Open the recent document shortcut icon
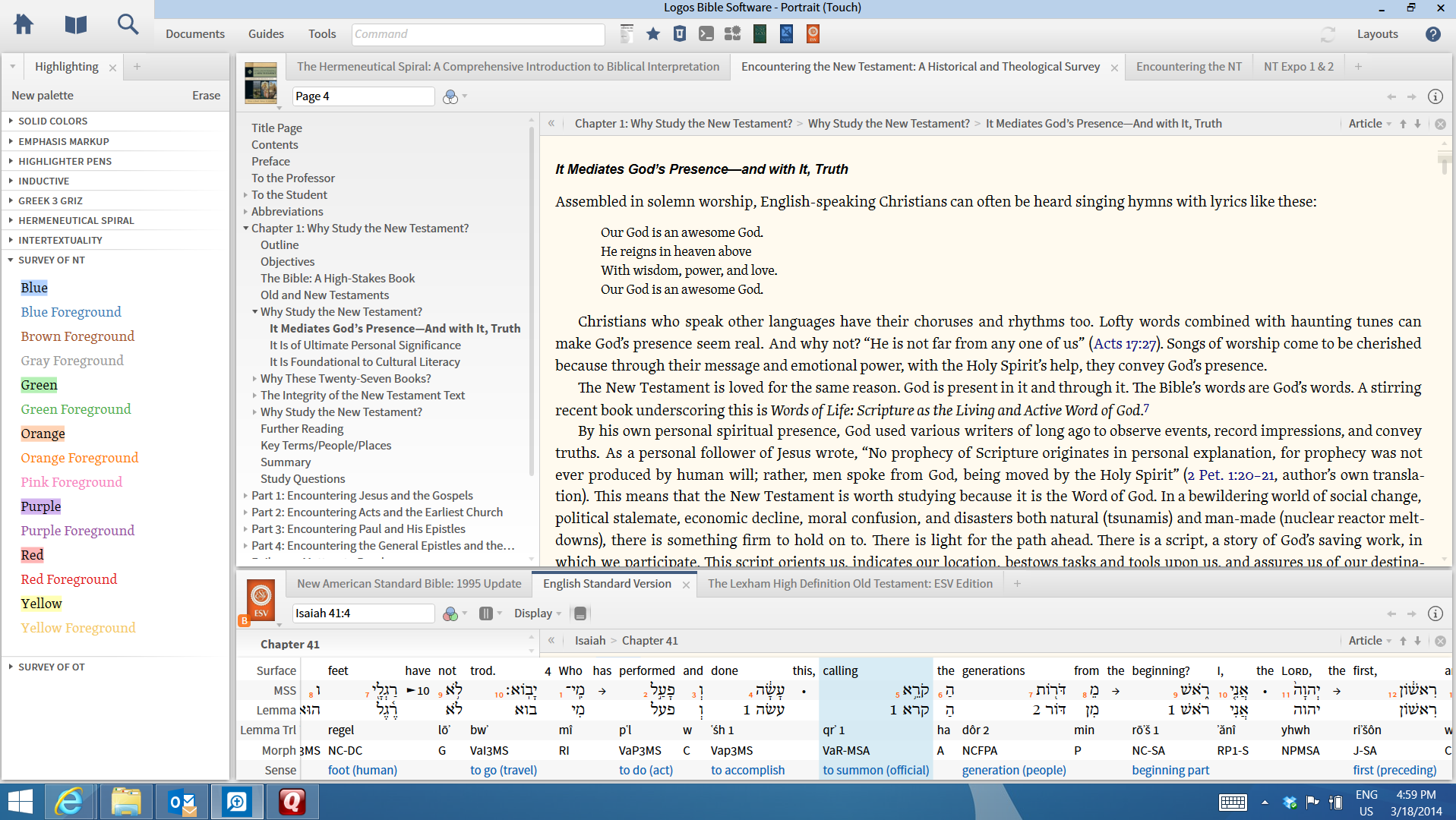This screenshot has width=1456, height=820. tap(627, 33)
